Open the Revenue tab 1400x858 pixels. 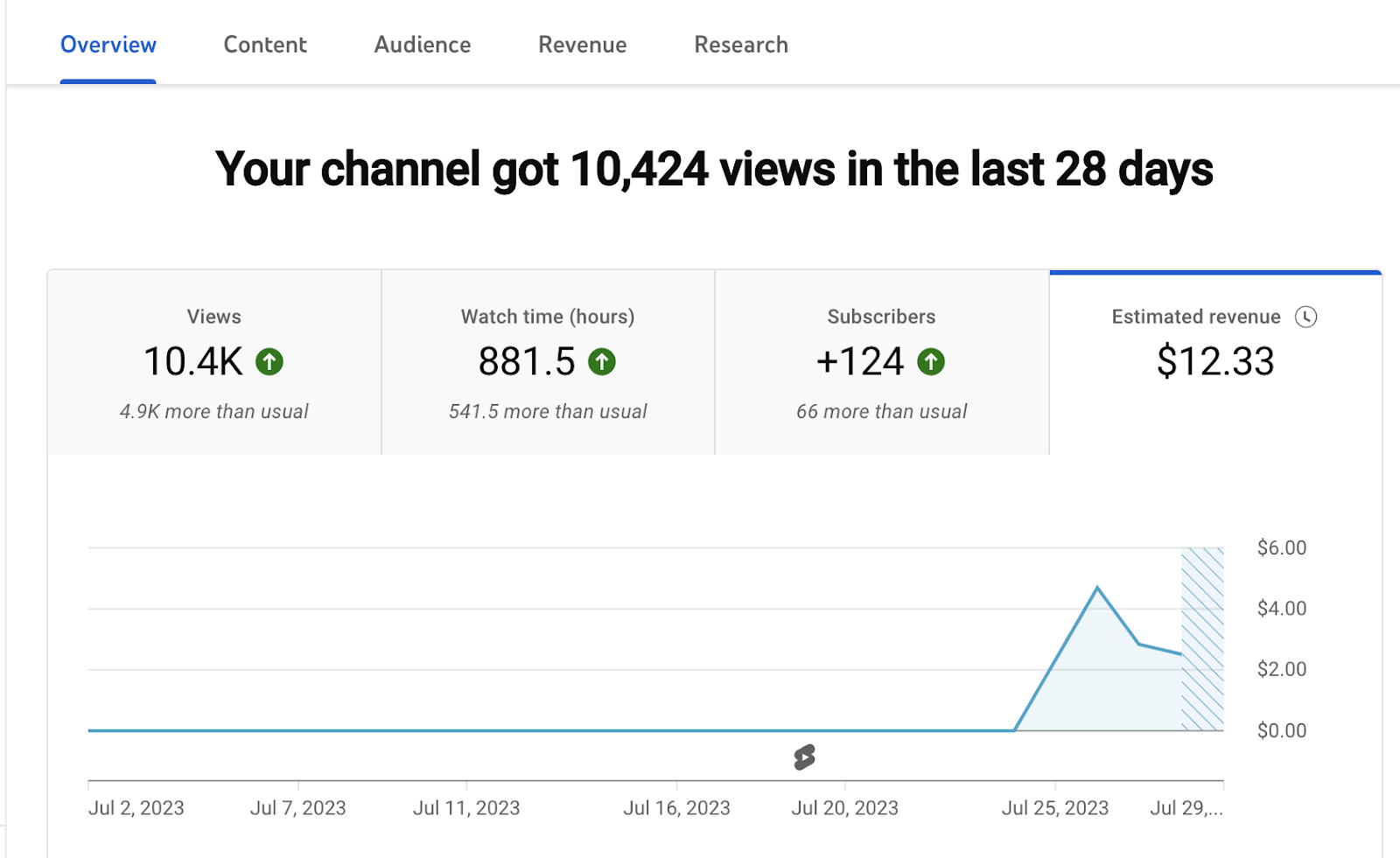[583, 45]
